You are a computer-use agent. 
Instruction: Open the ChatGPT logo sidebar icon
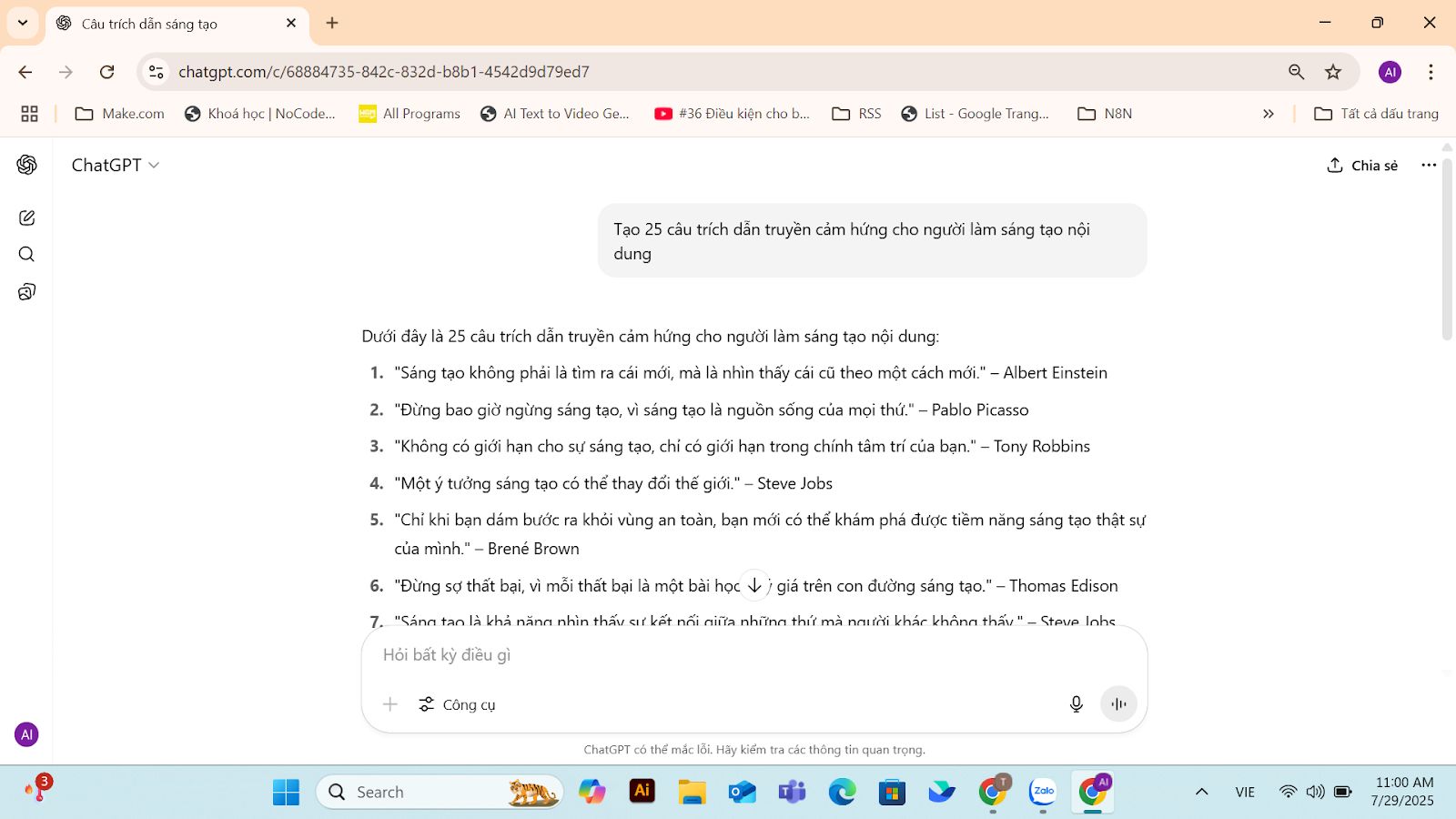point(26,165)
